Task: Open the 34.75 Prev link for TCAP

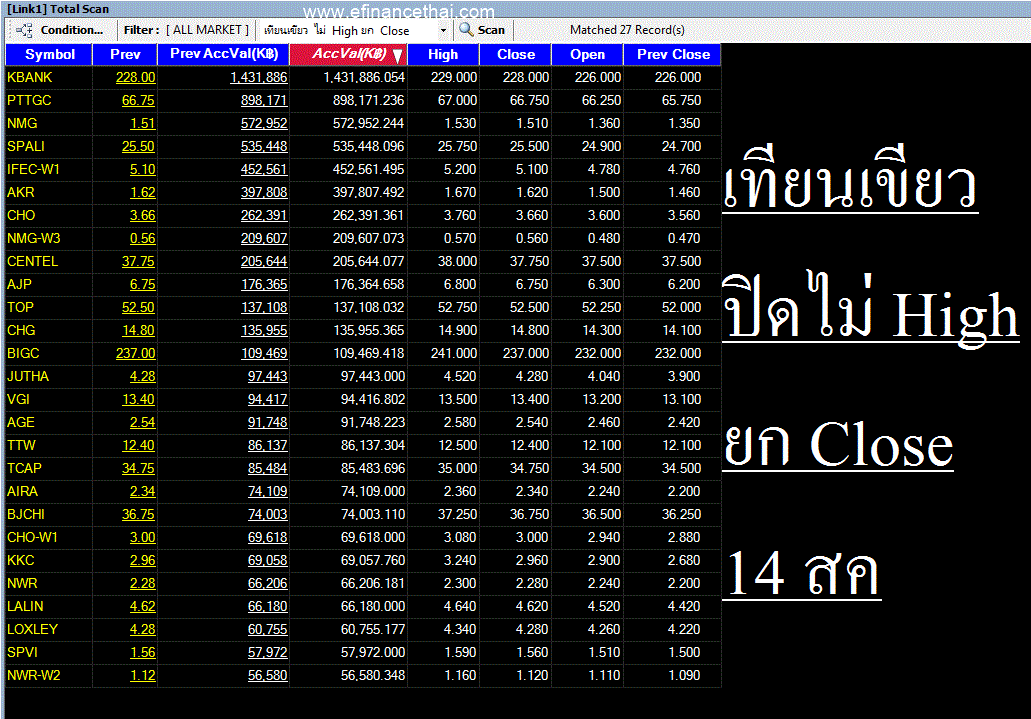Action: pos(138,469)
